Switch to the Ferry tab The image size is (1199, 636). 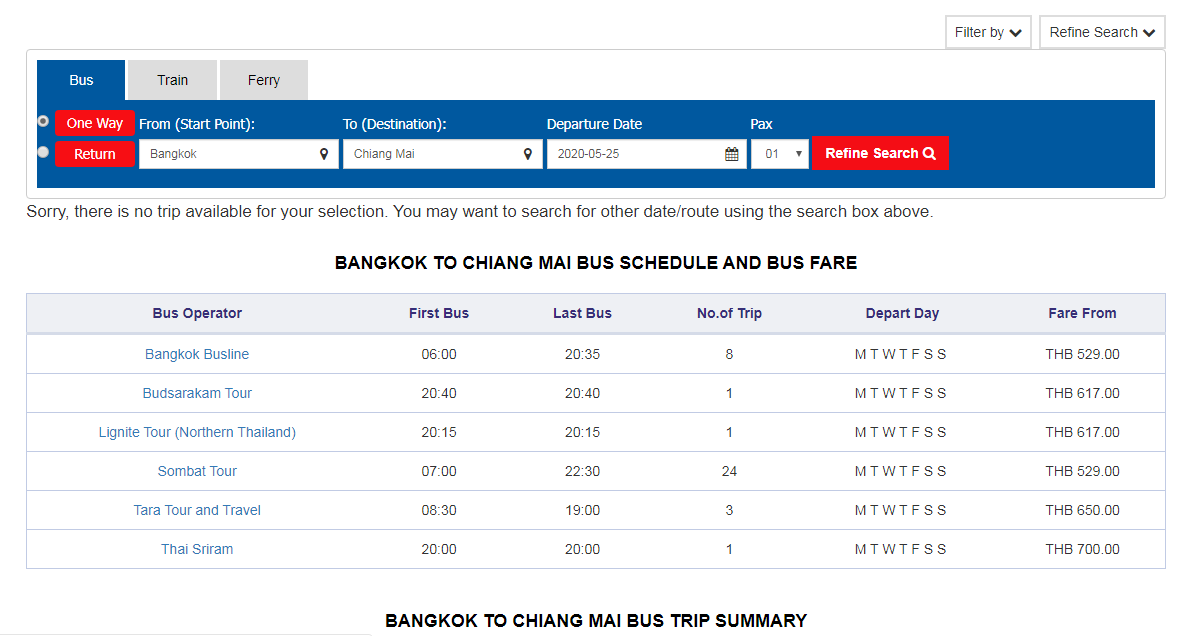coord(264,80)
